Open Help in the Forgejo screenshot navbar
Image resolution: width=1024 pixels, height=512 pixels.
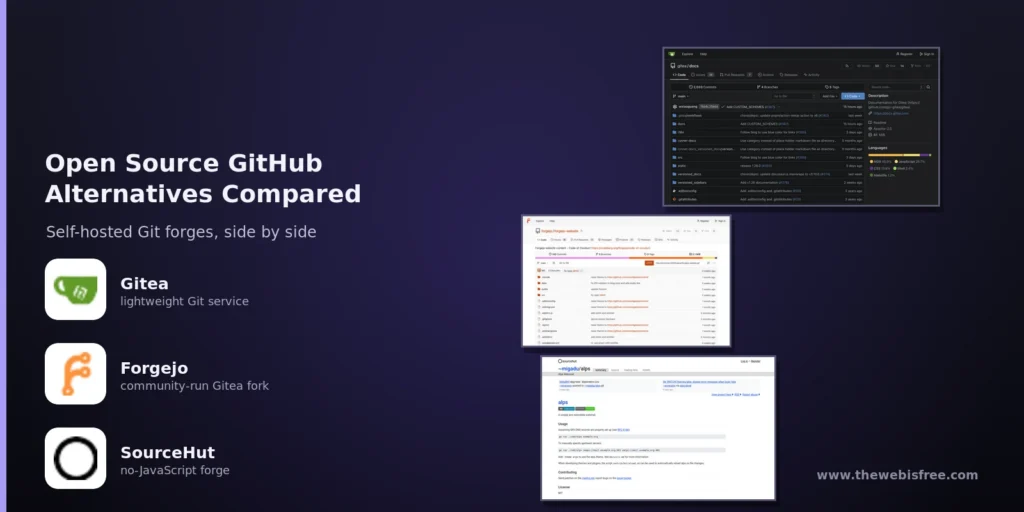click(552, 221)
